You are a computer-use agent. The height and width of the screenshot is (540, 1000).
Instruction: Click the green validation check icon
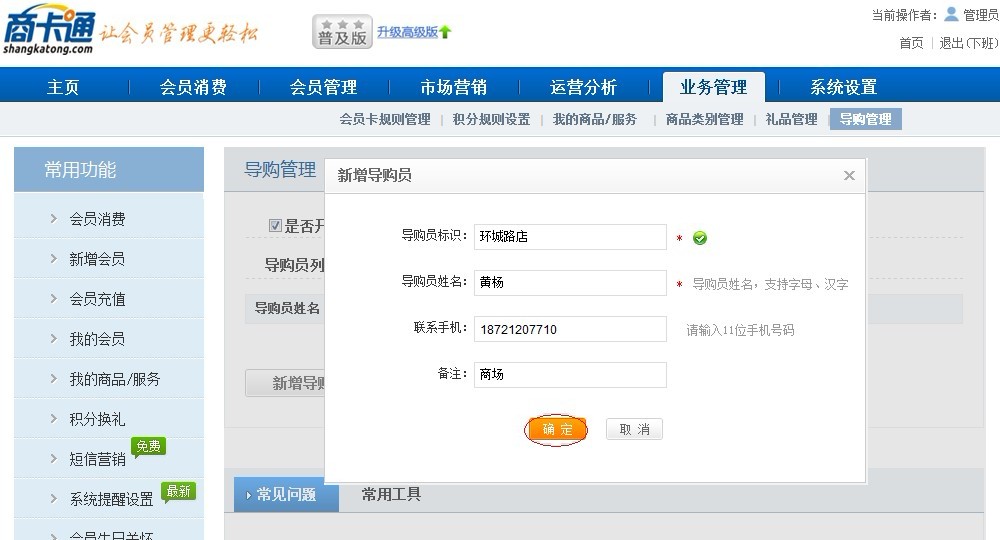click(x=700, y=238)
